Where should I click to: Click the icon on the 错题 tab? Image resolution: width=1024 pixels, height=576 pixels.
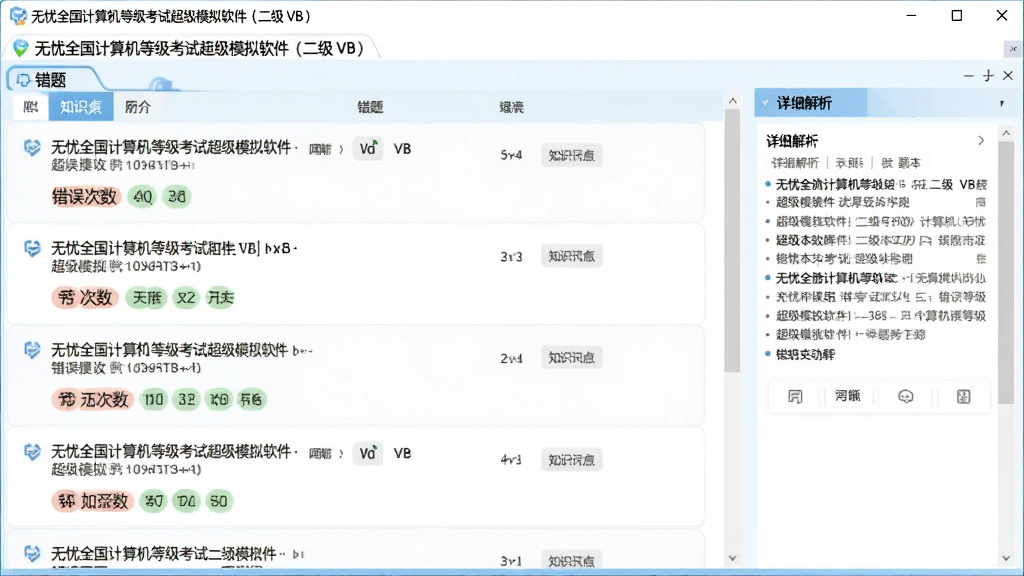coord(24,80)
